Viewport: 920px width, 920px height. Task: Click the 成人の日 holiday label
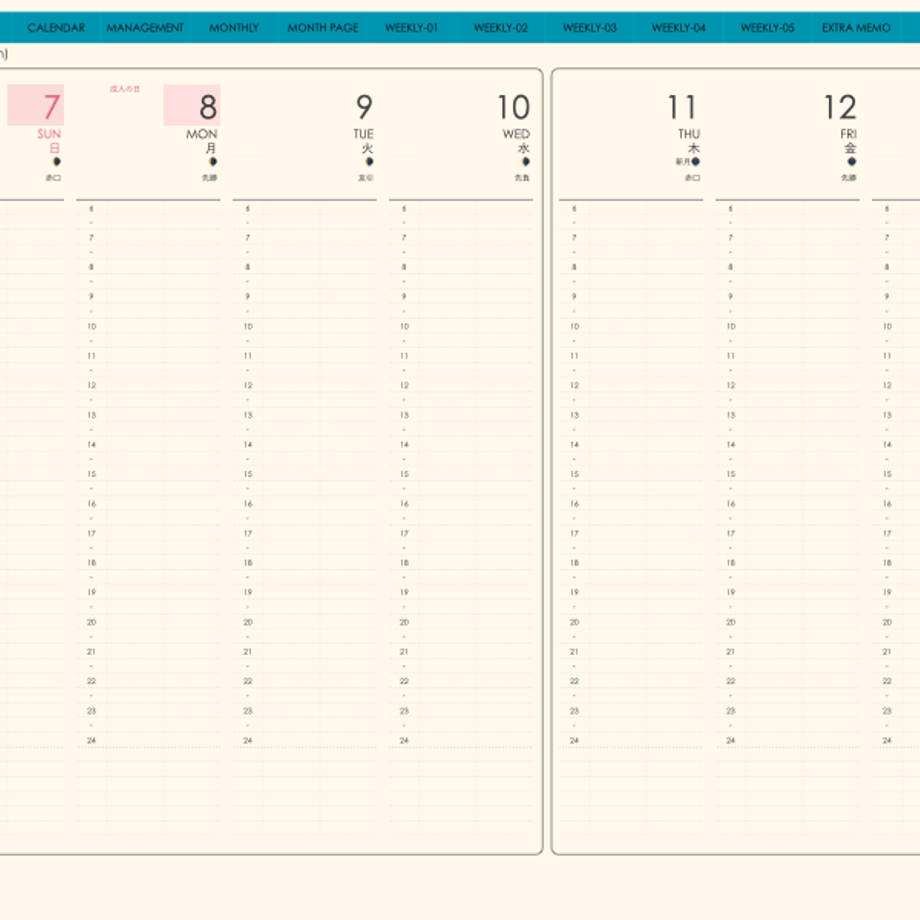click(x=125, y=89)
